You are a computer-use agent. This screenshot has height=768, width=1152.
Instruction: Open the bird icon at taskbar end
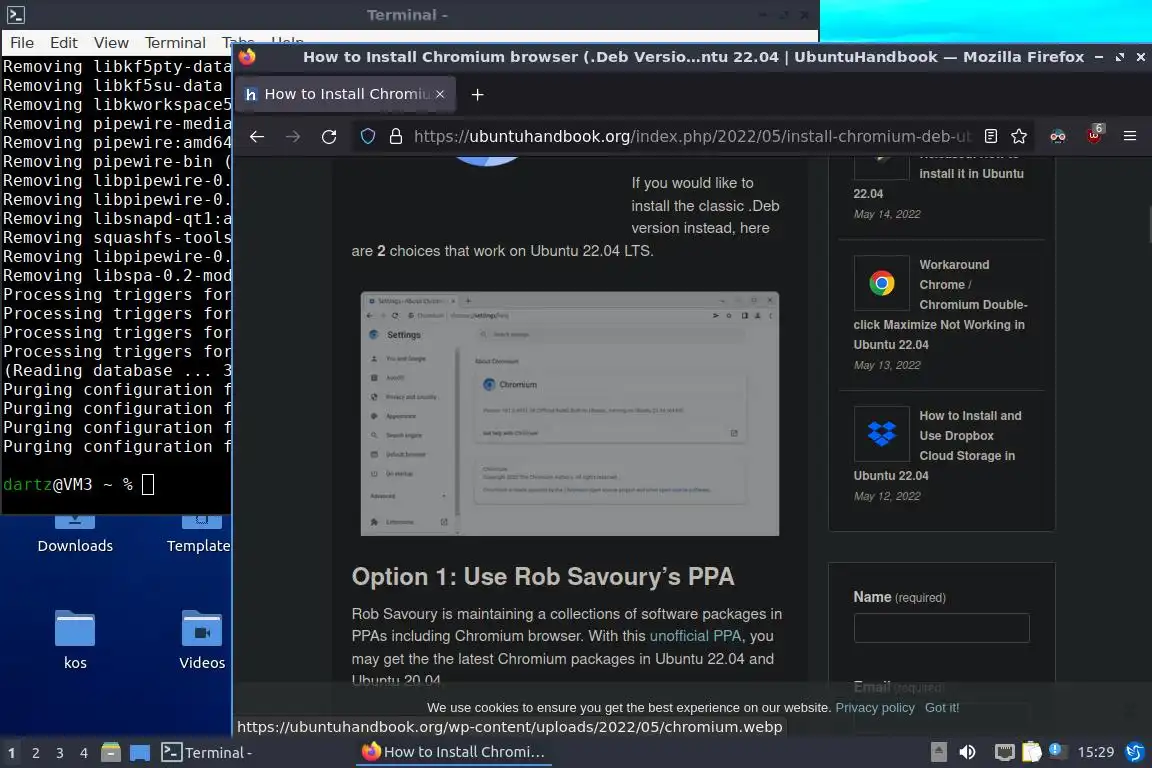tap(1135, 752)
